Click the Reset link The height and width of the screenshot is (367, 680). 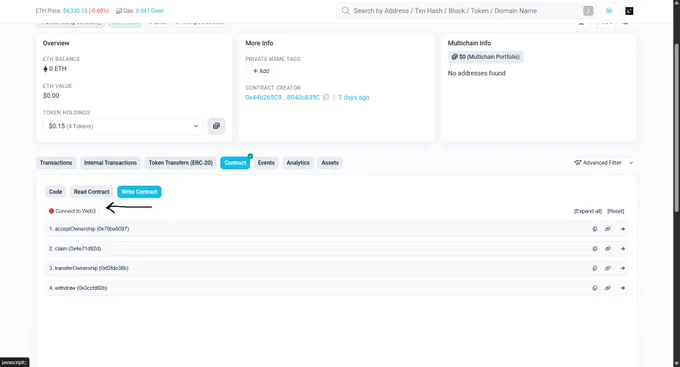[615, 211]
